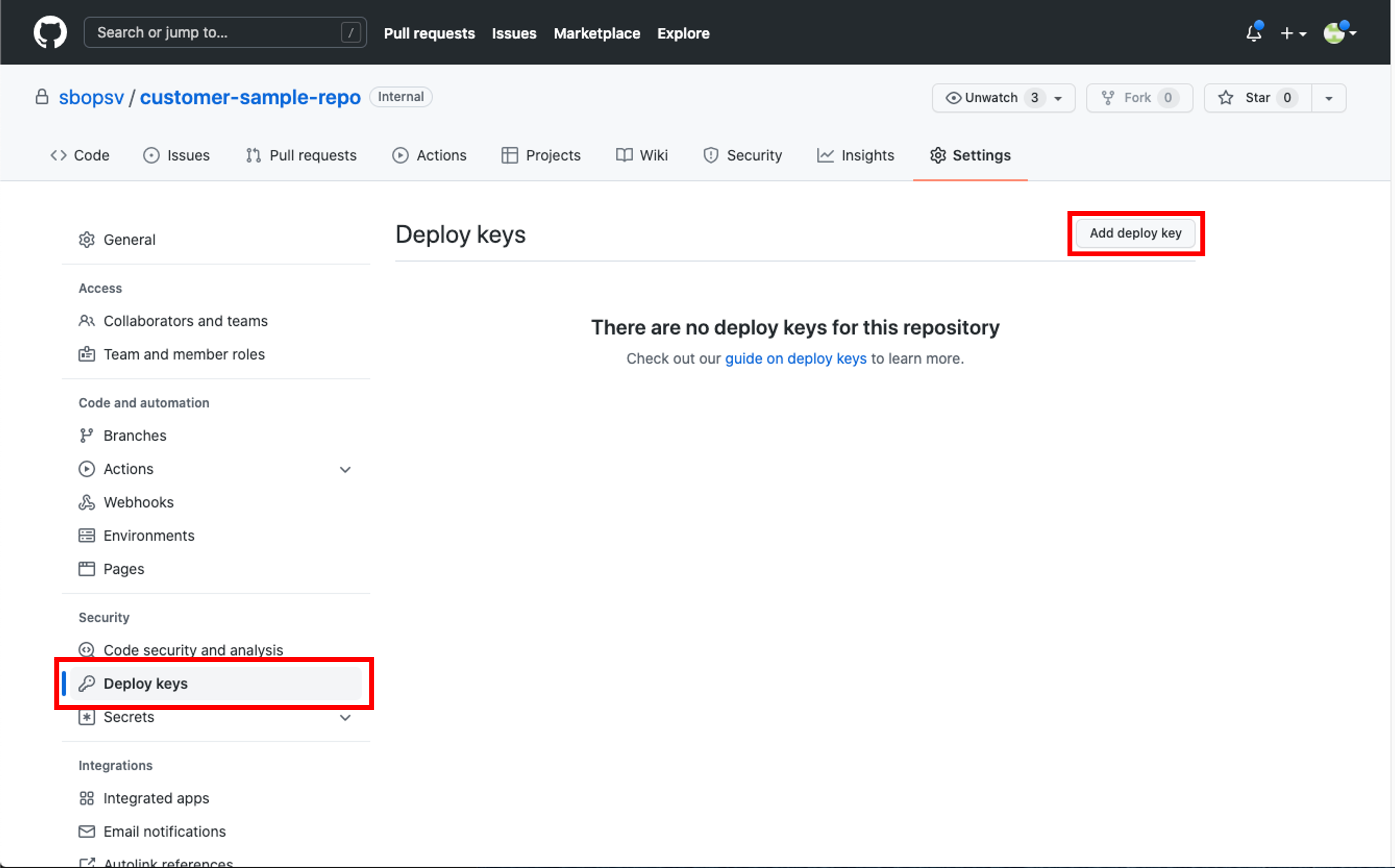Open the sbopsv owner link
The image size is (1395, 868).
coord(91,97)
